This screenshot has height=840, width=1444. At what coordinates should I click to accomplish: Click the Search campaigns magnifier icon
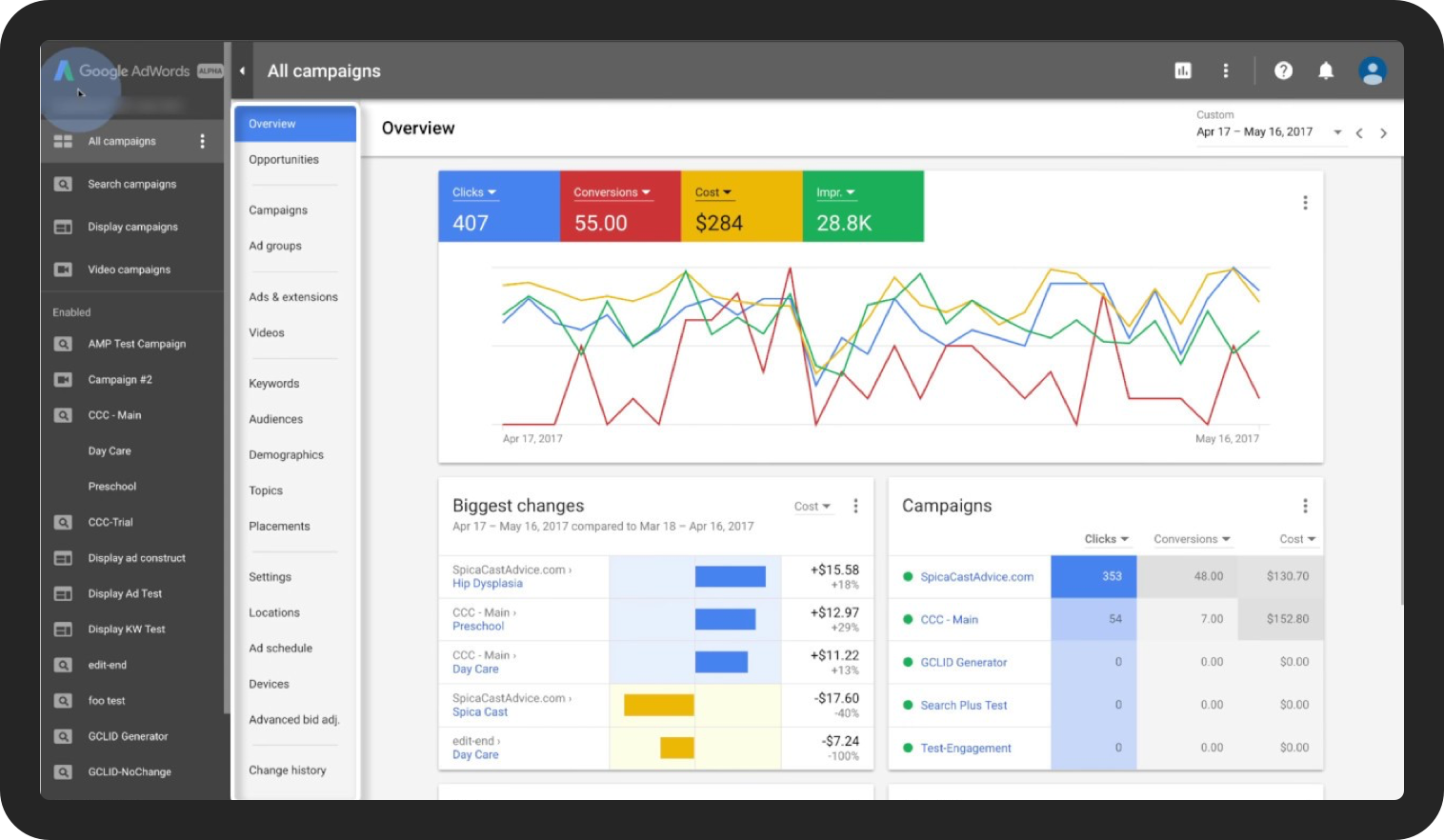63,184
